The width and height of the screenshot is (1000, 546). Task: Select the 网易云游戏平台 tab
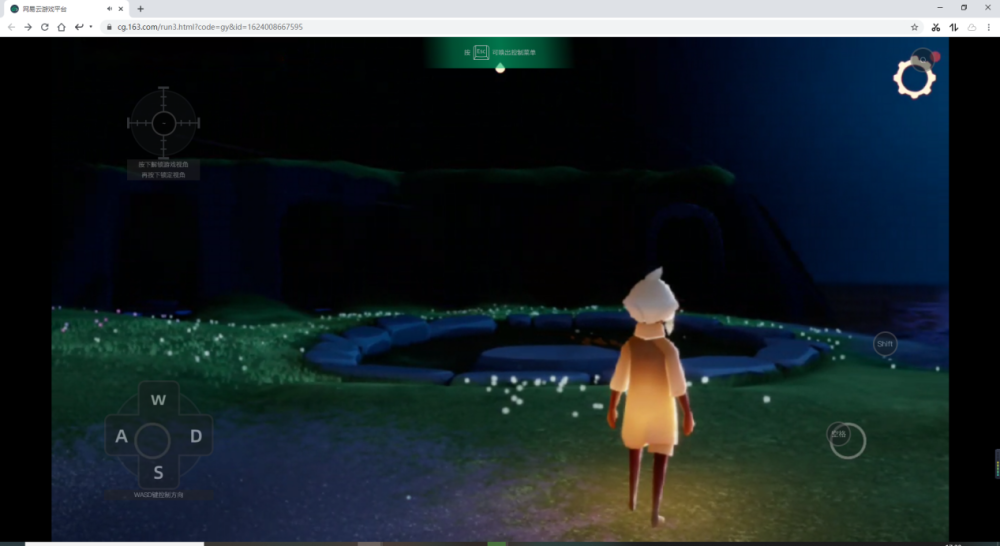point(64,9)
